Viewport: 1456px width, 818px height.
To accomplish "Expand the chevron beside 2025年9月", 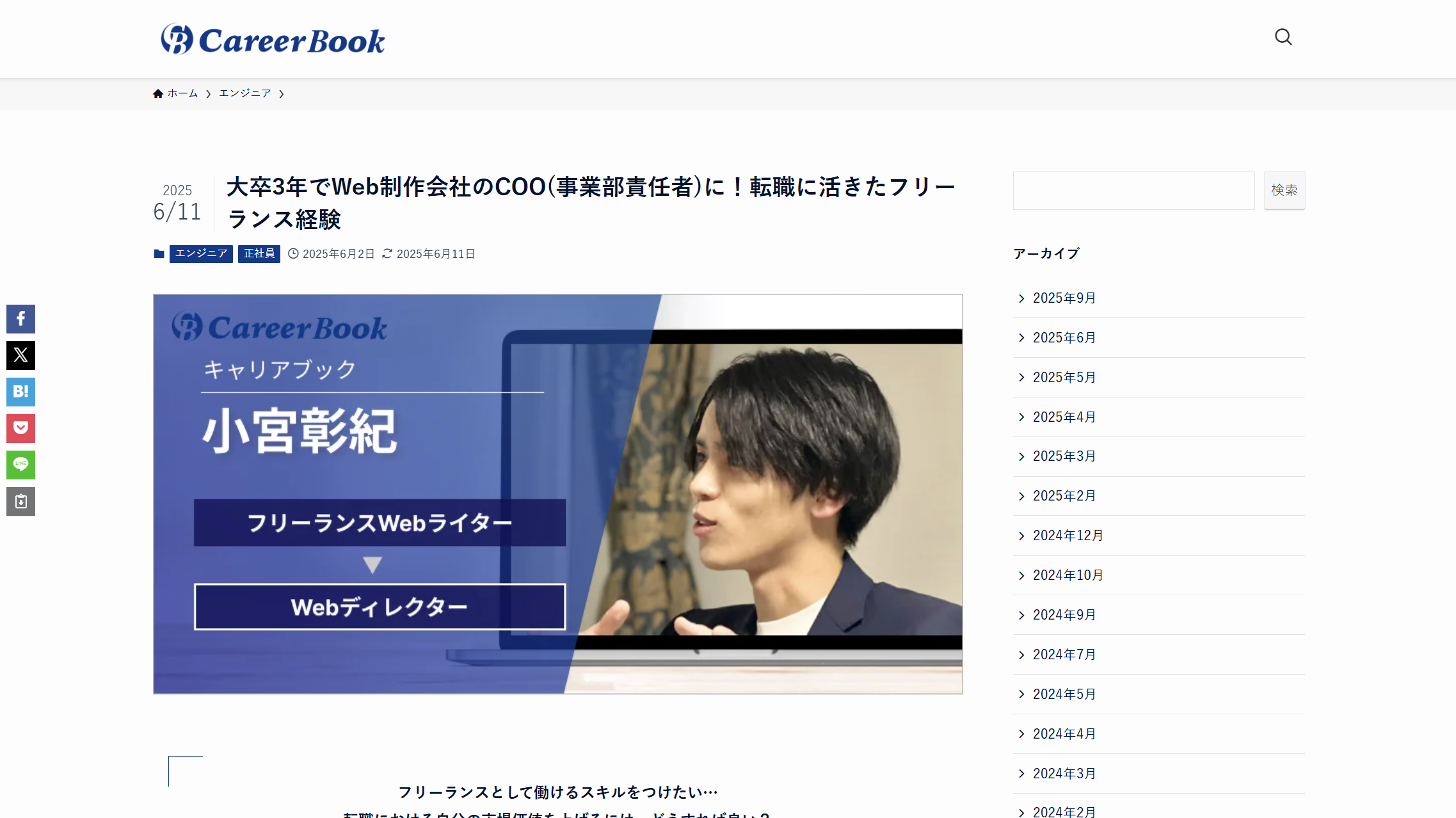I will (1021, 298).
